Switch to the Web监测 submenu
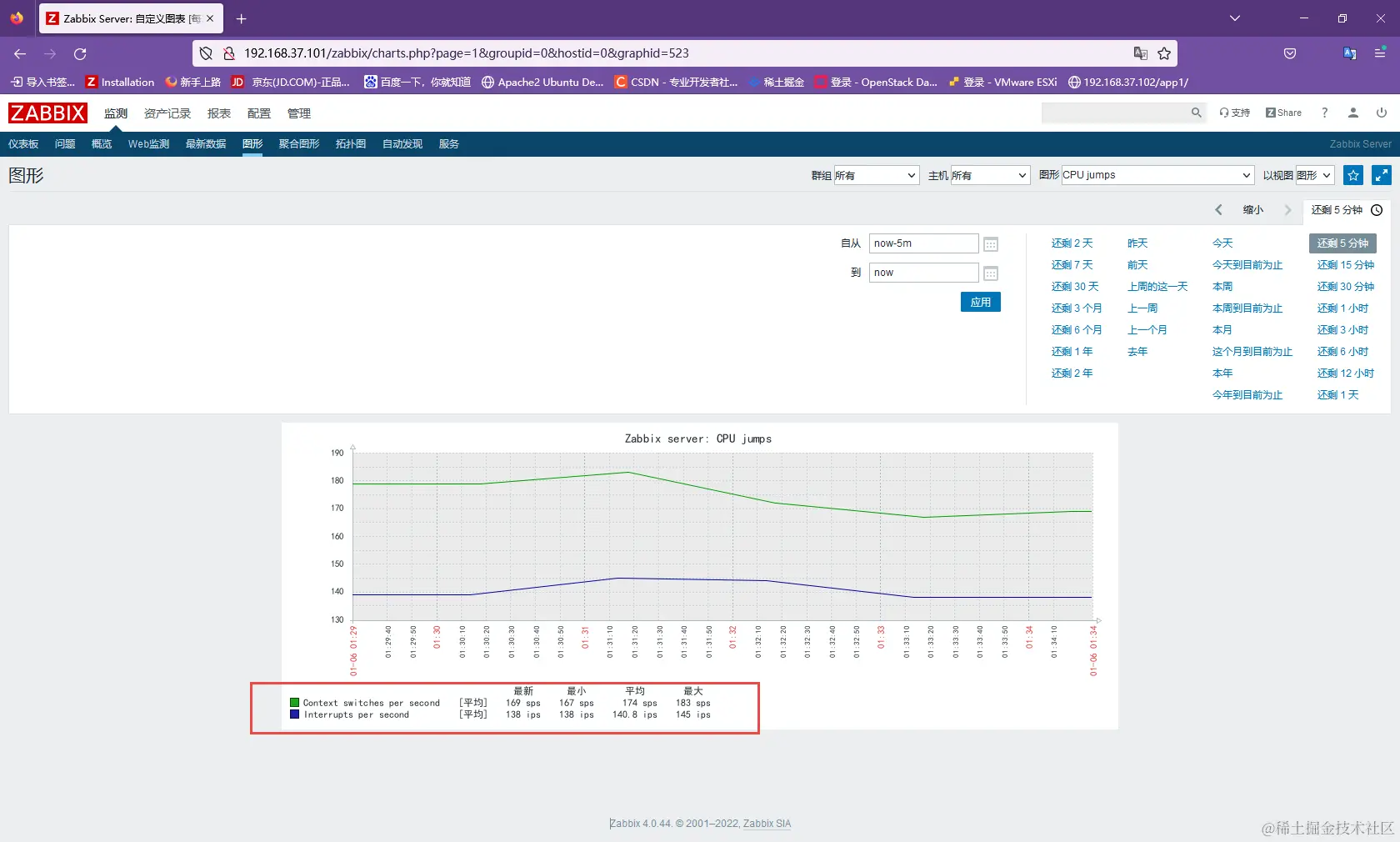This screenshot has height=842, width=1400. click(148, 144)
